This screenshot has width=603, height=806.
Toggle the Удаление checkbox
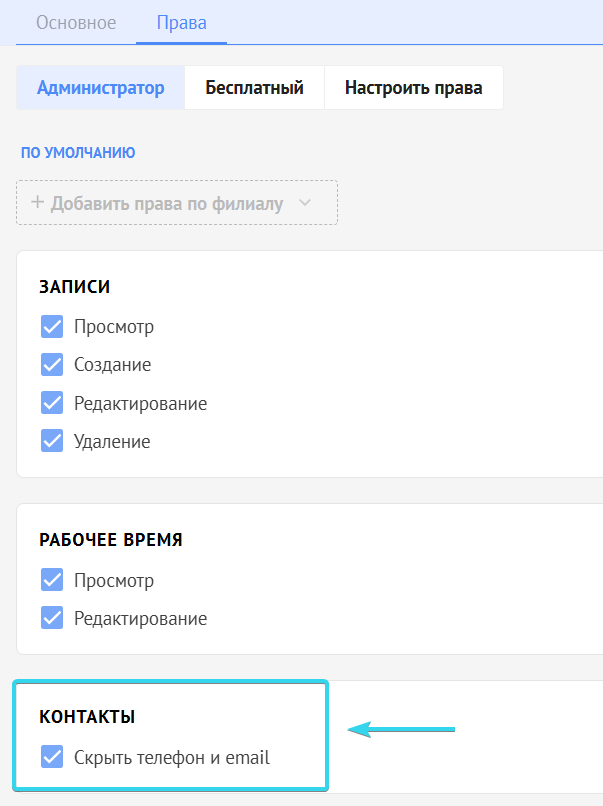[52, 441]
